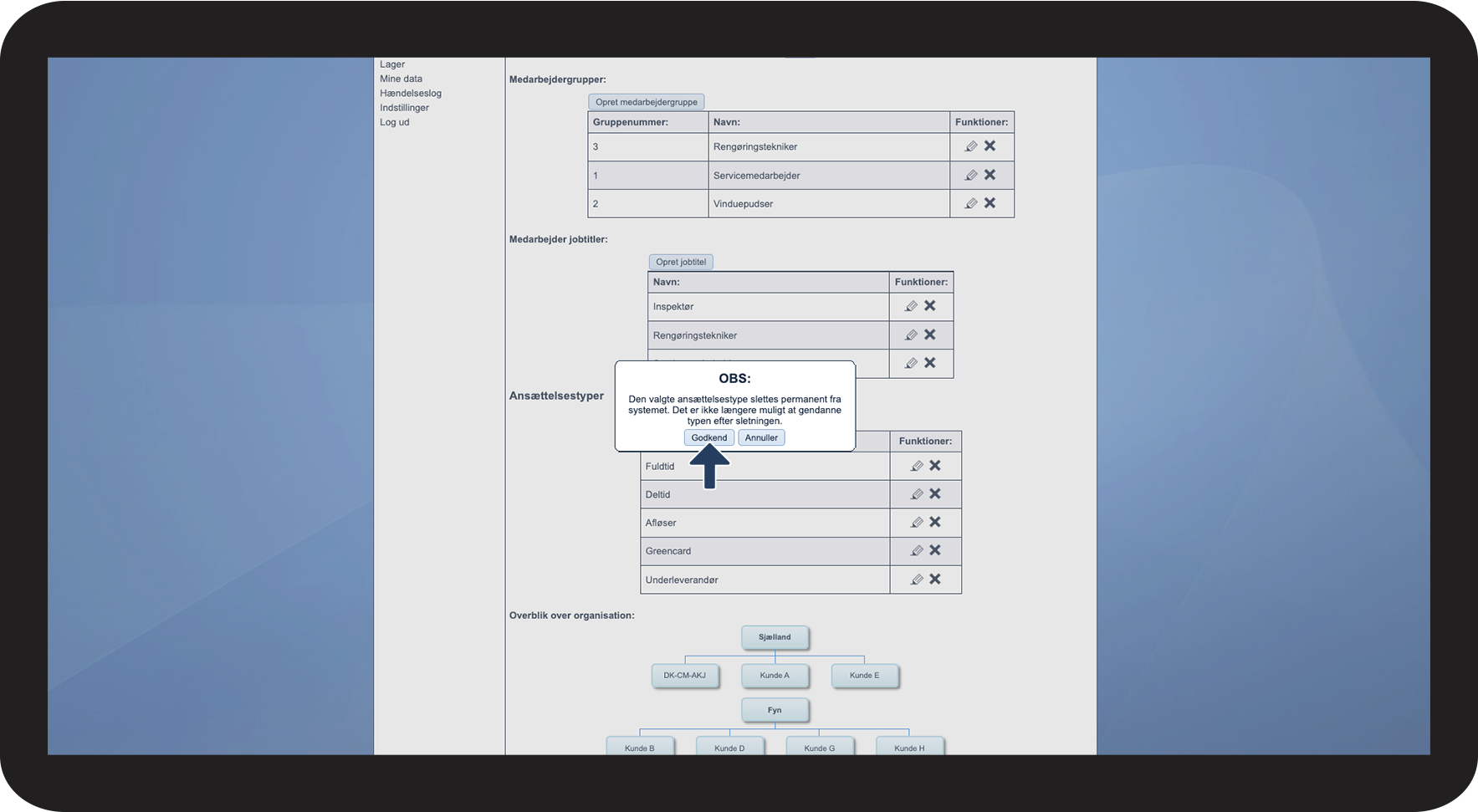Cancel deletion with Annuller button
Screen dimensions: 1478x812
[x=761, y=437]
